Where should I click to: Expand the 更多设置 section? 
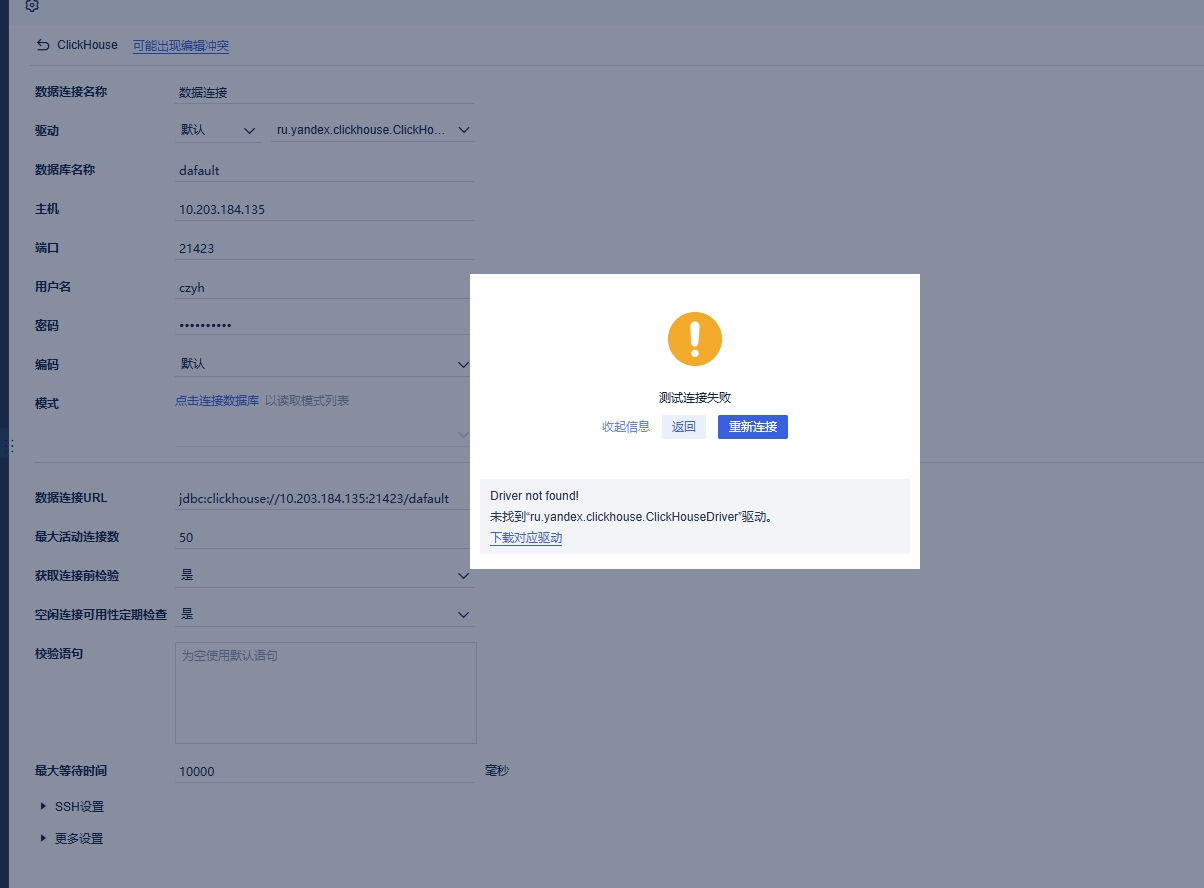pos(72,839)
